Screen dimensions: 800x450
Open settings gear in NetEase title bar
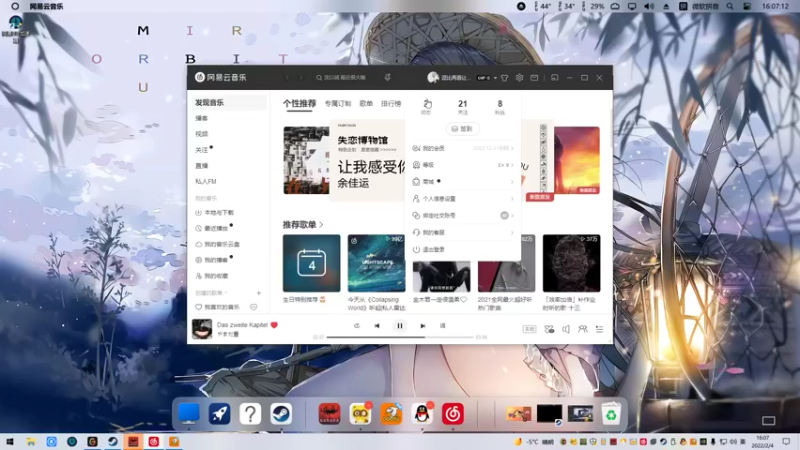[x=519, y=78]
